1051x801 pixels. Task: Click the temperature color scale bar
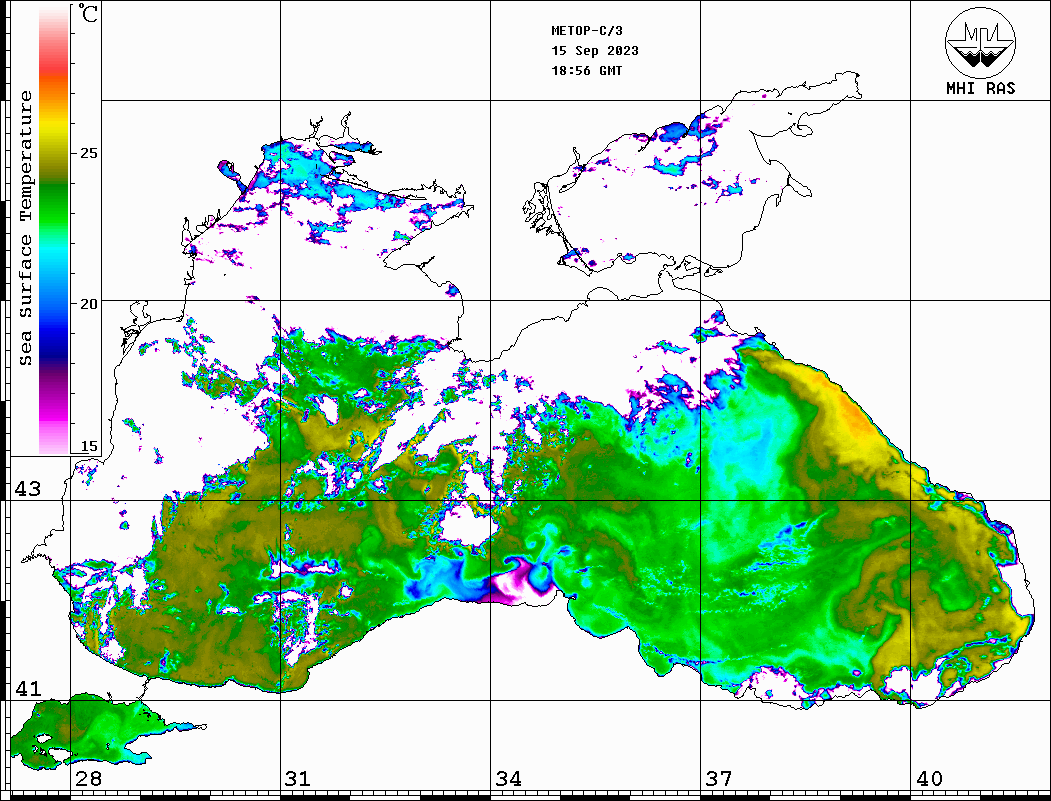tap(54, 230)
